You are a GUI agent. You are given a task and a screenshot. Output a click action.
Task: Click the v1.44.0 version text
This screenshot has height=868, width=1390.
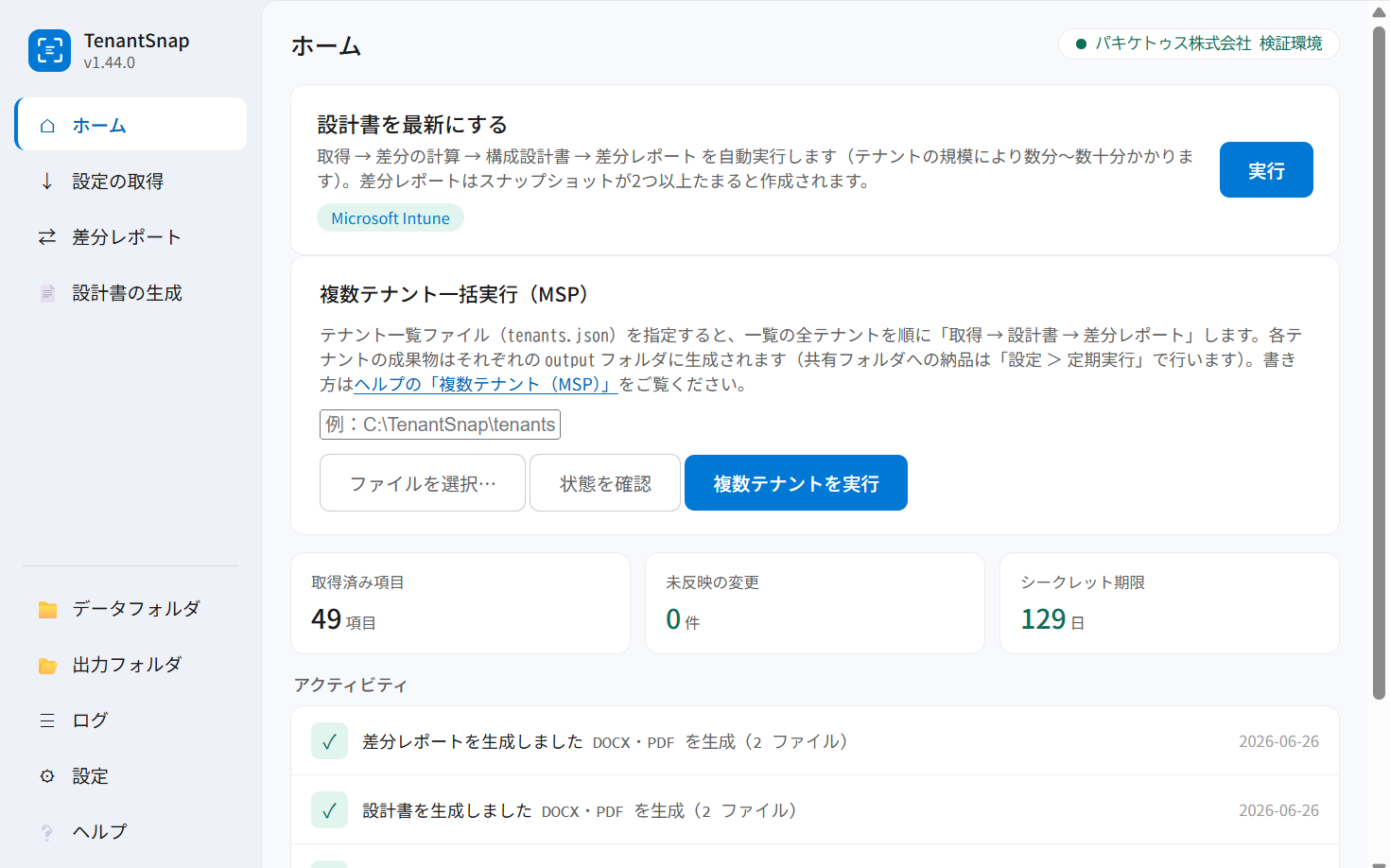pos(110,62)
